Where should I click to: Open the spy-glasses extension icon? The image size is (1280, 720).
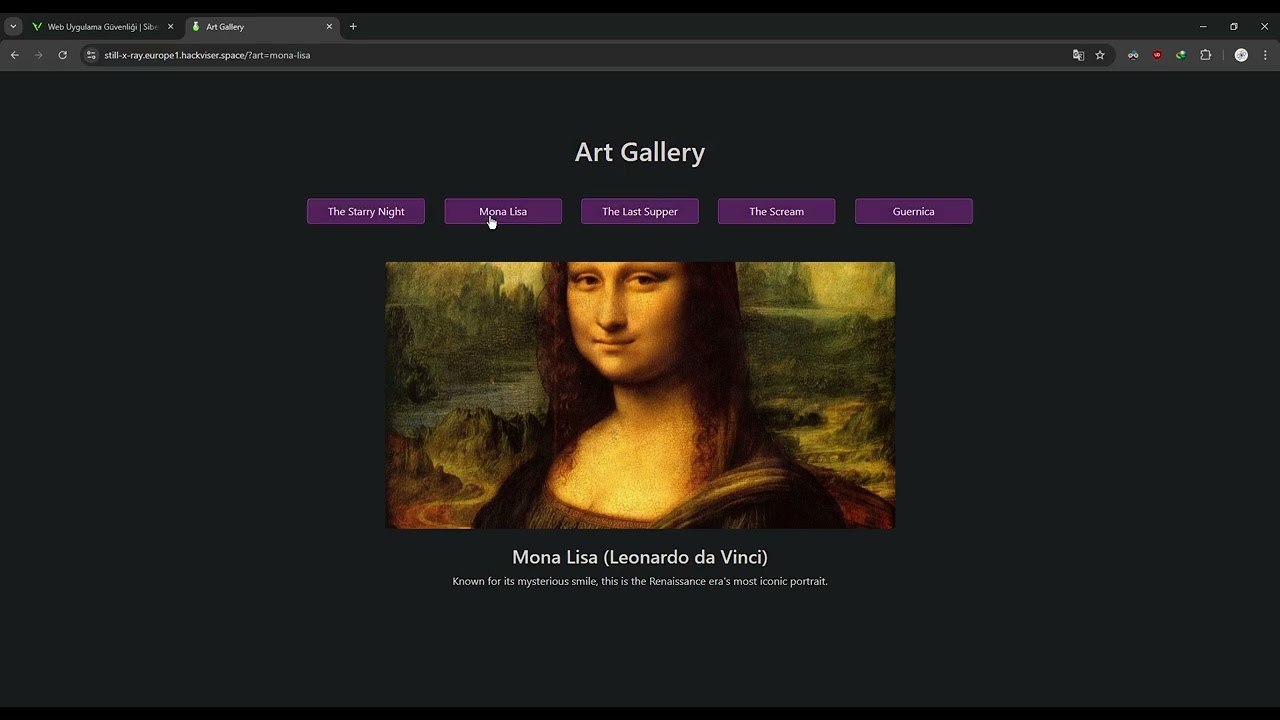(1133, 55)
